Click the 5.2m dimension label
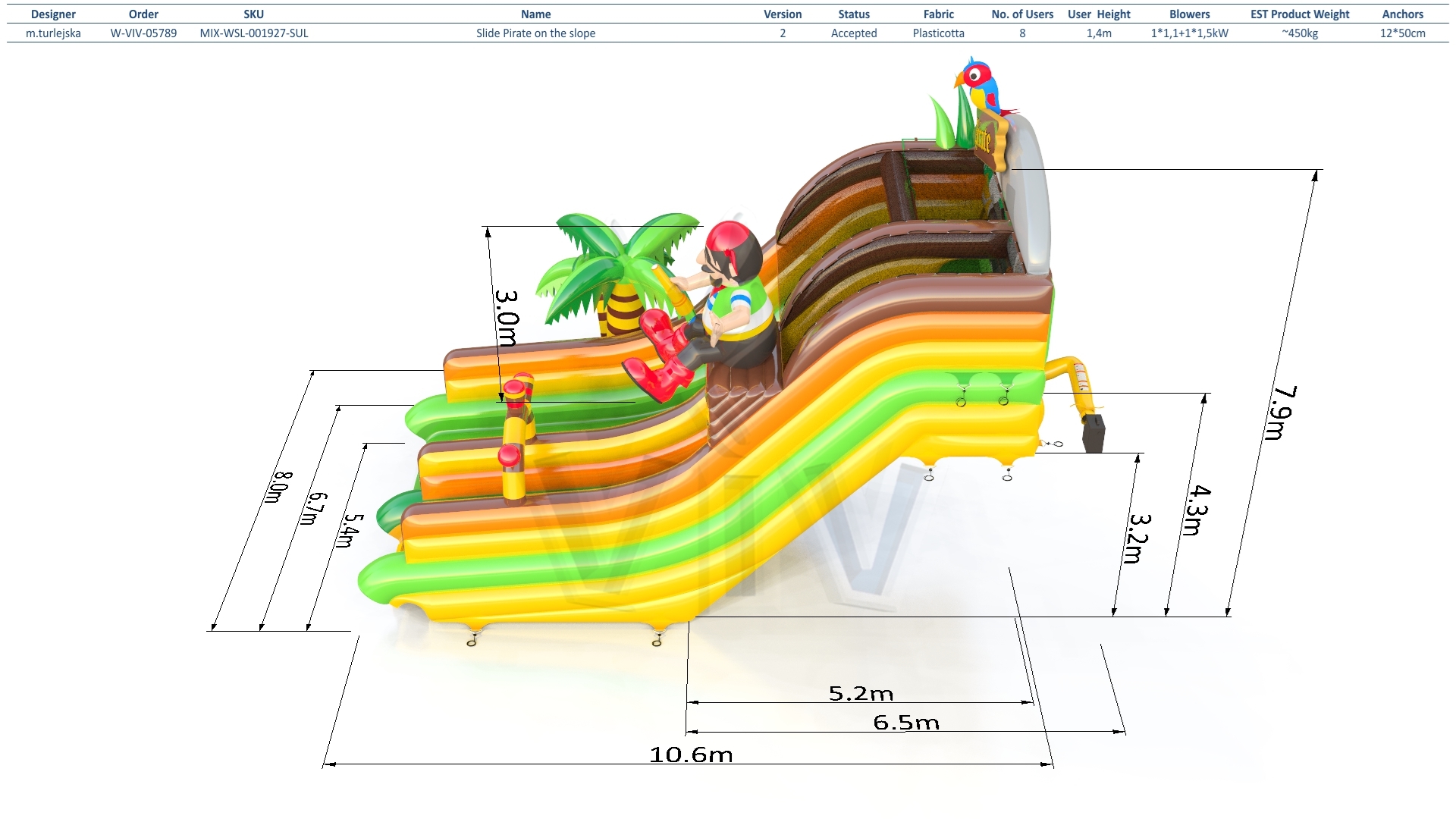Viewport: 1456px width, 819px height. coord(861,693)
